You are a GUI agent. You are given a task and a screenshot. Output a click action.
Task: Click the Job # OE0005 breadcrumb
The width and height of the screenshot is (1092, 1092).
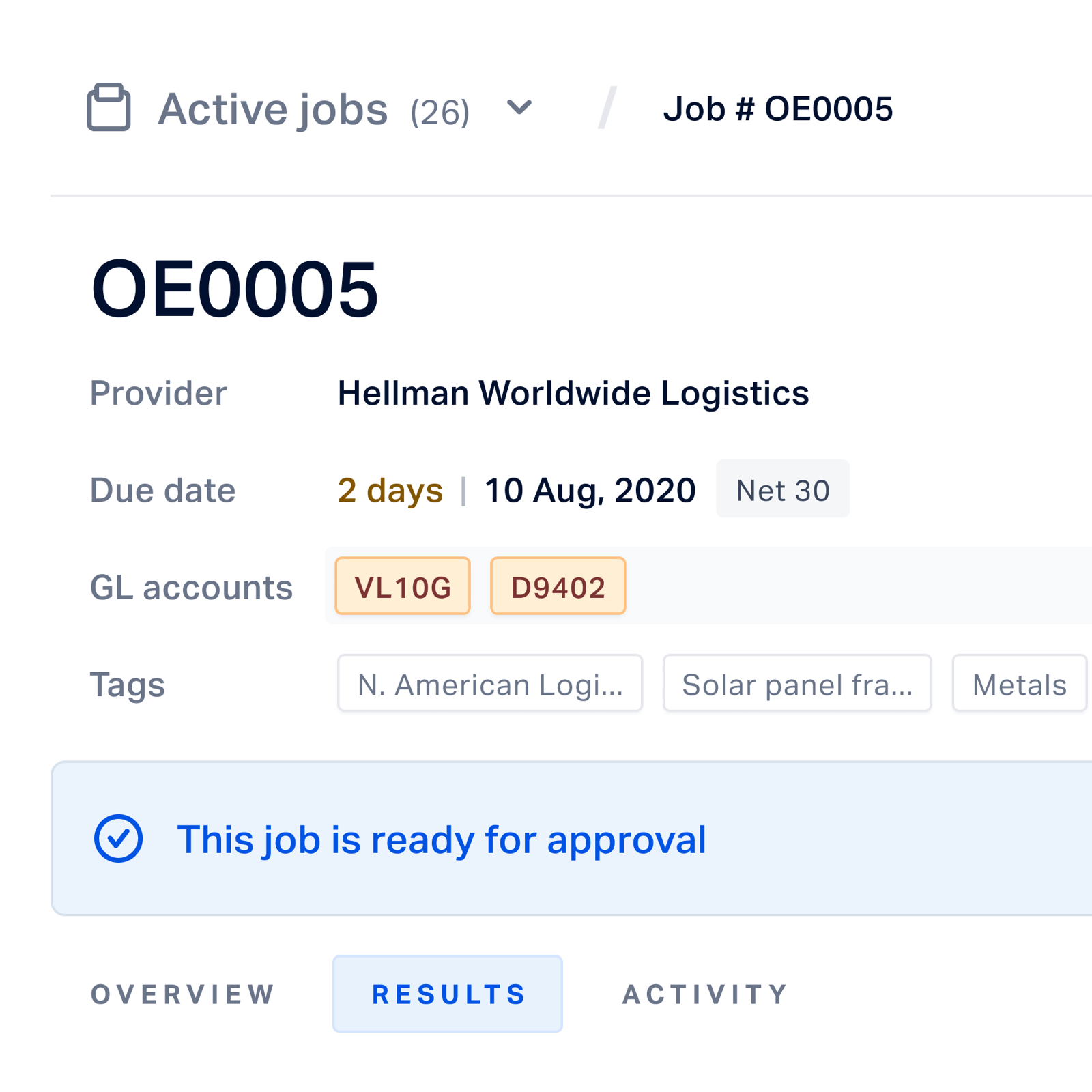click(x=777, y=109)
